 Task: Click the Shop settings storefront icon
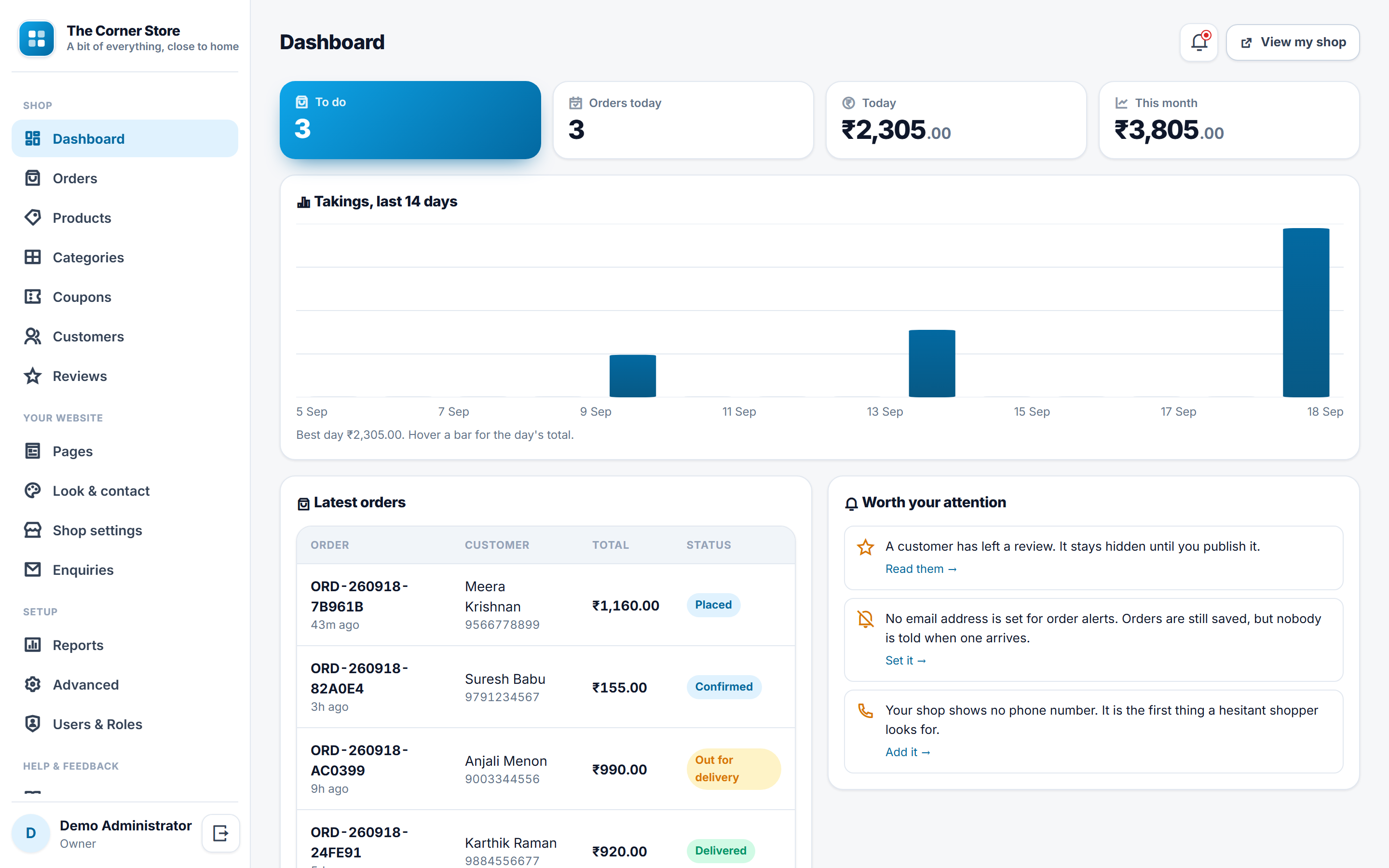pyautogui.click(x=33, y=530)
